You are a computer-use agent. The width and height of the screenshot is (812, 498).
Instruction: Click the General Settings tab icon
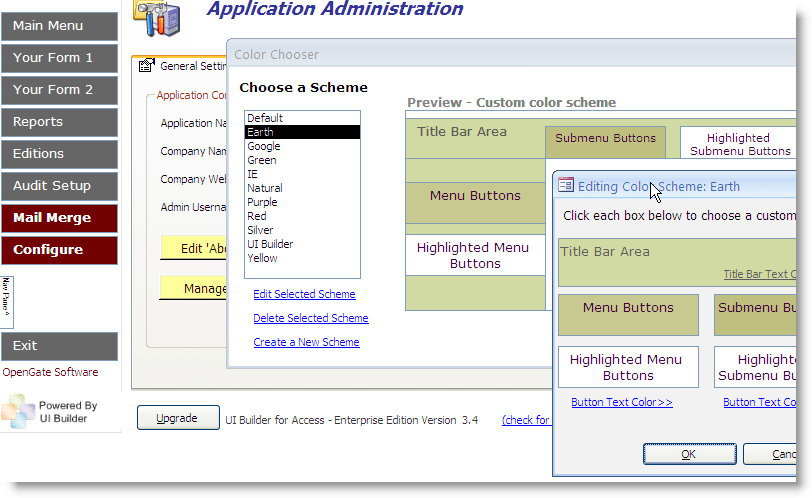click(147, 65)
